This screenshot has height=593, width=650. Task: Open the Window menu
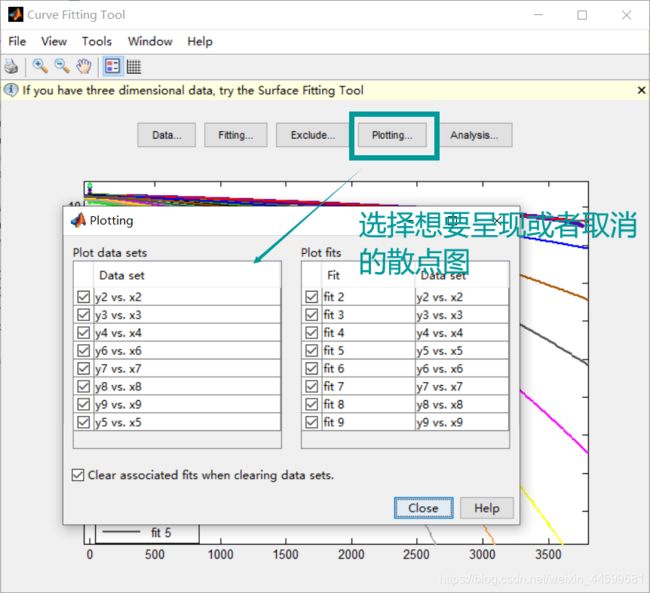(150, 41)
